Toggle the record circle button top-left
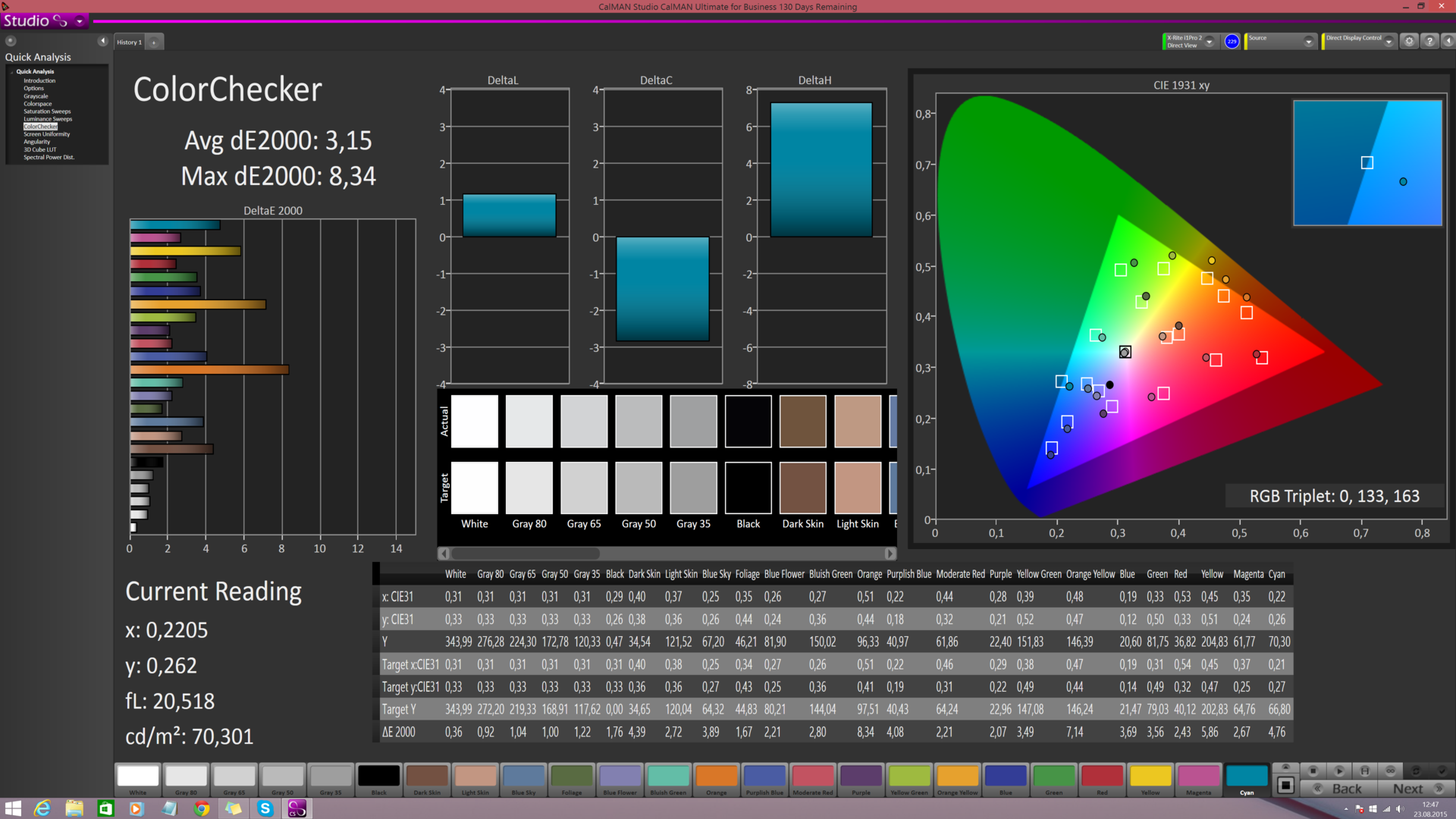 click(x=11, y=41)
